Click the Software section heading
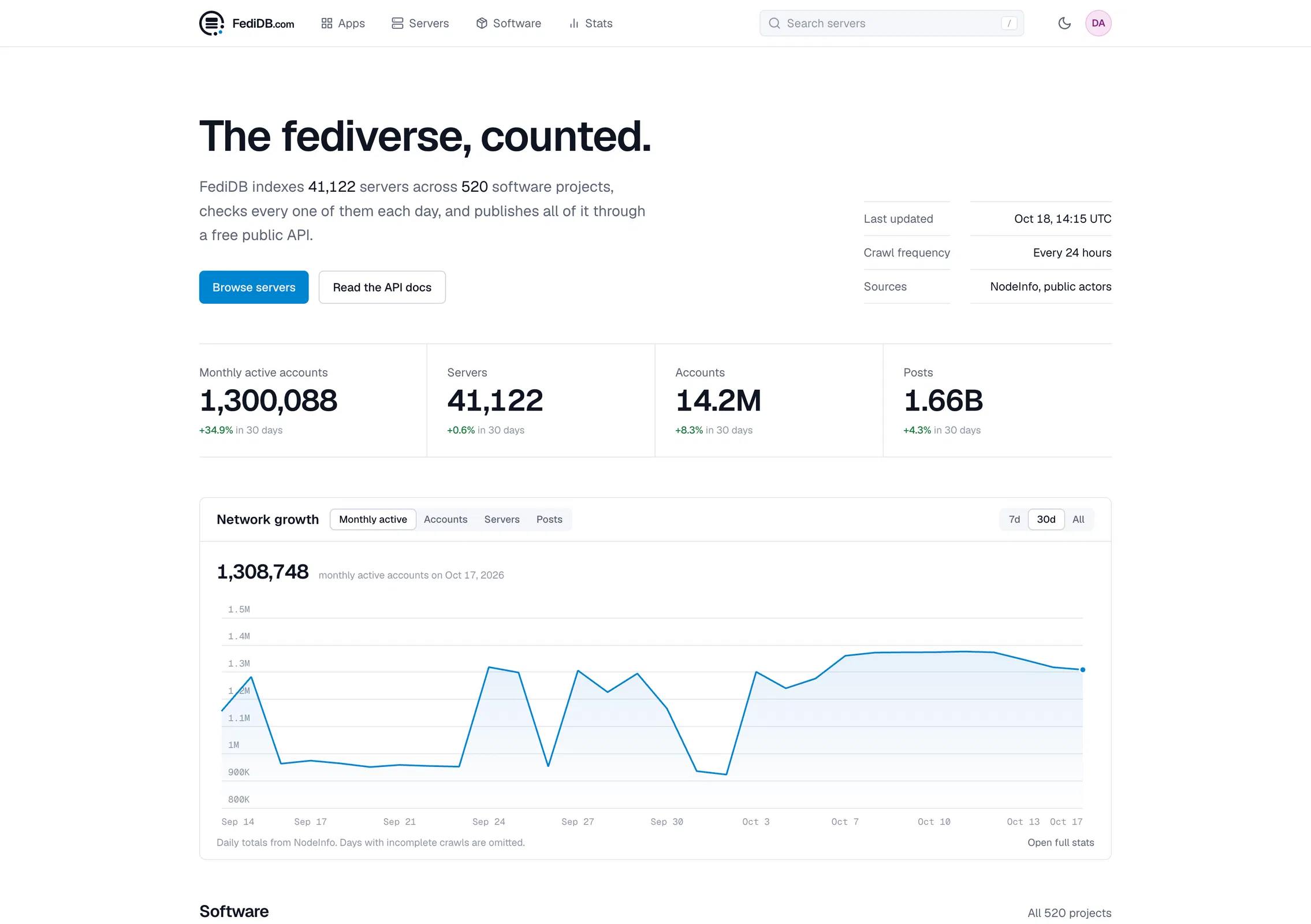 (x=234, y=911)
